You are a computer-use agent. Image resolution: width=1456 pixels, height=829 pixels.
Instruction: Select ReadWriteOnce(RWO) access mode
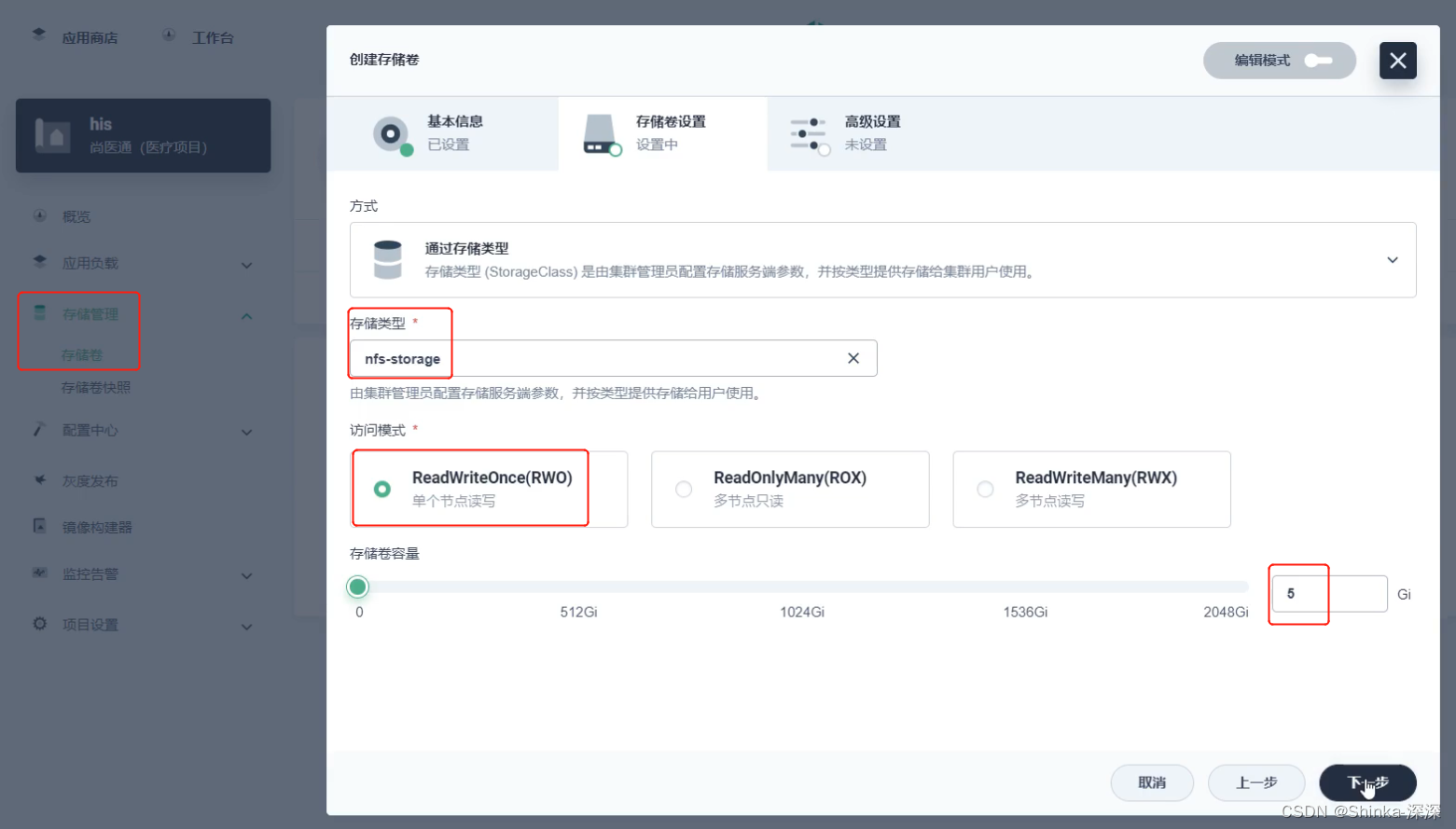pos(489,489)
